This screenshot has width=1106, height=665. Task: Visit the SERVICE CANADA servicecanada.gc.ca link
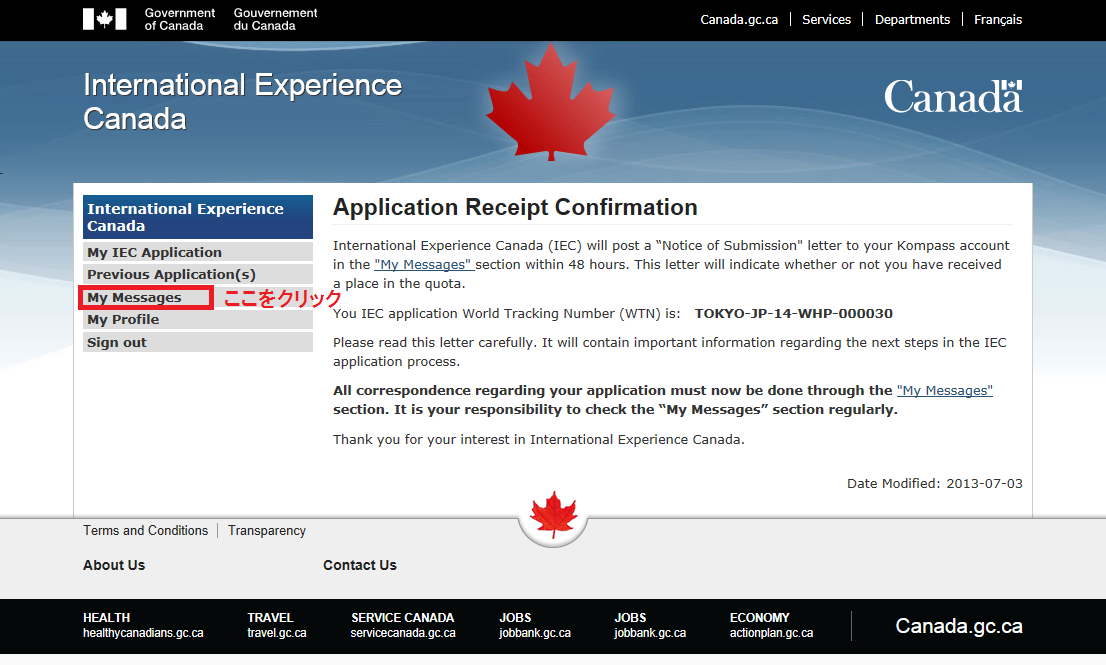coord(403,626)
